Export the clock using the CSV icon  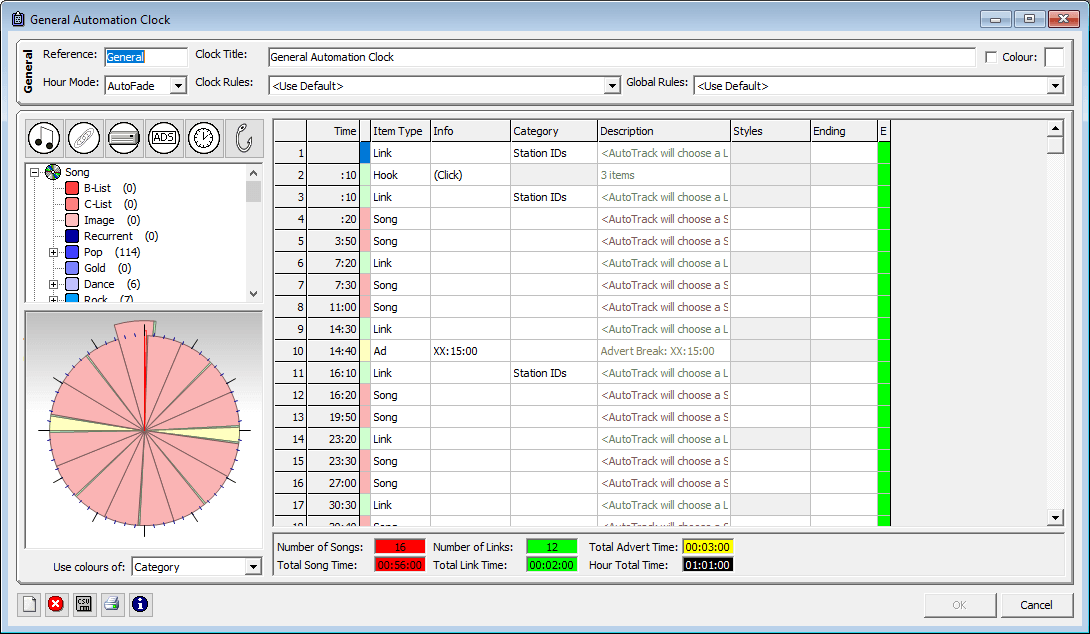click(x=85, y=604)
